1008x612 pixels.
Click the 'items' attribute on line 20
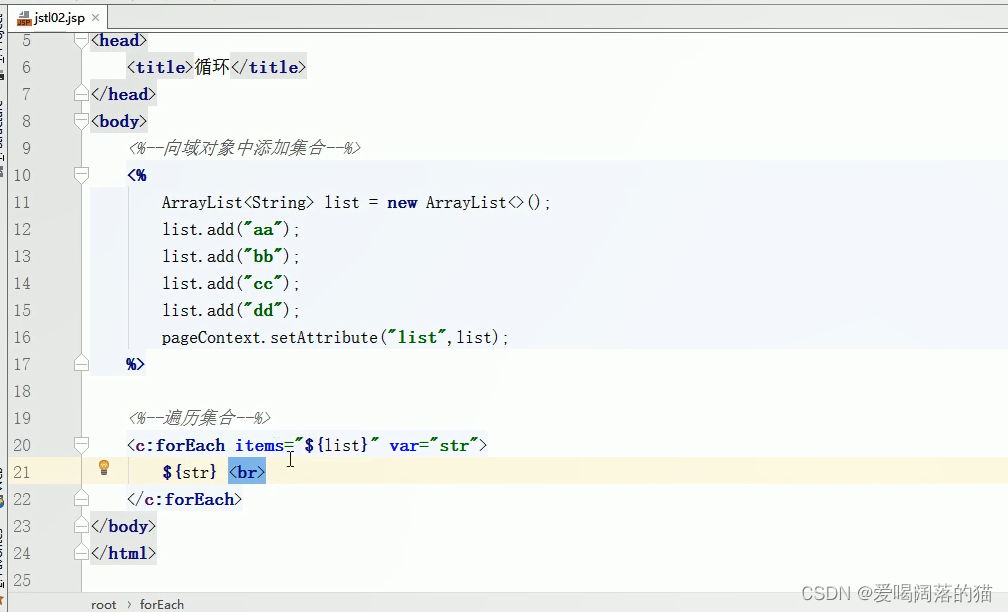click(259, 446)
